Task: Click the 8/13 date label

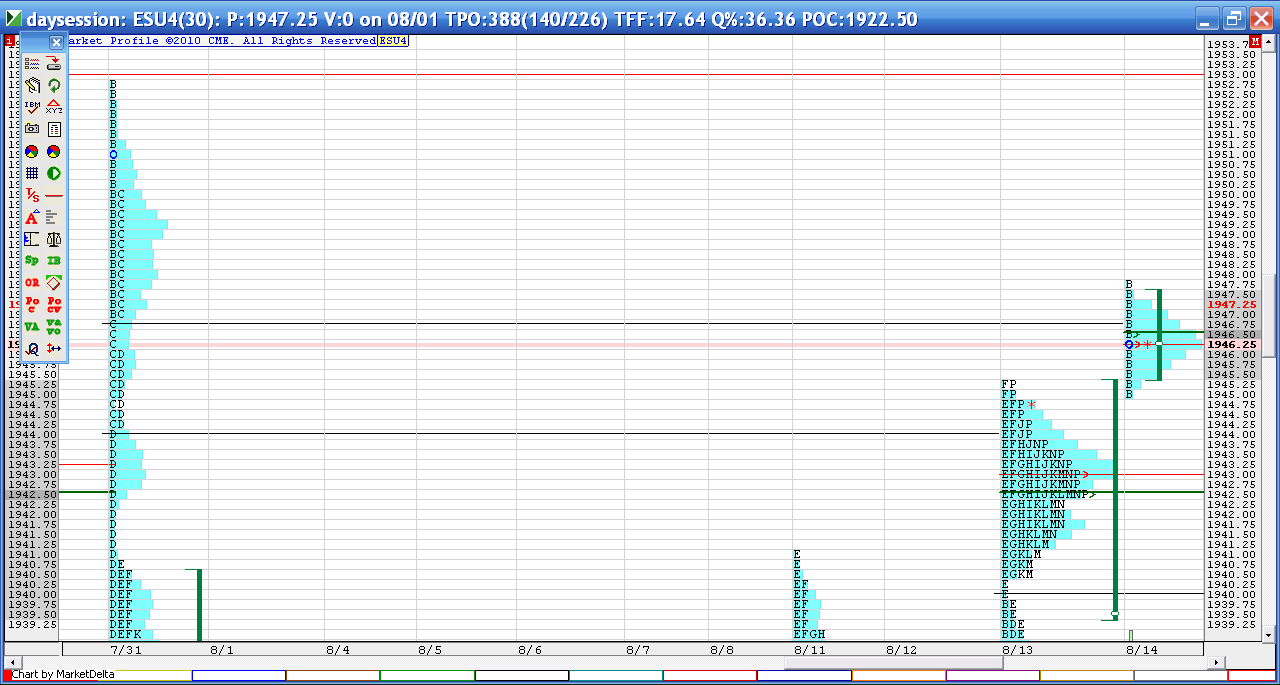Action: click(x=1016, y=649)
